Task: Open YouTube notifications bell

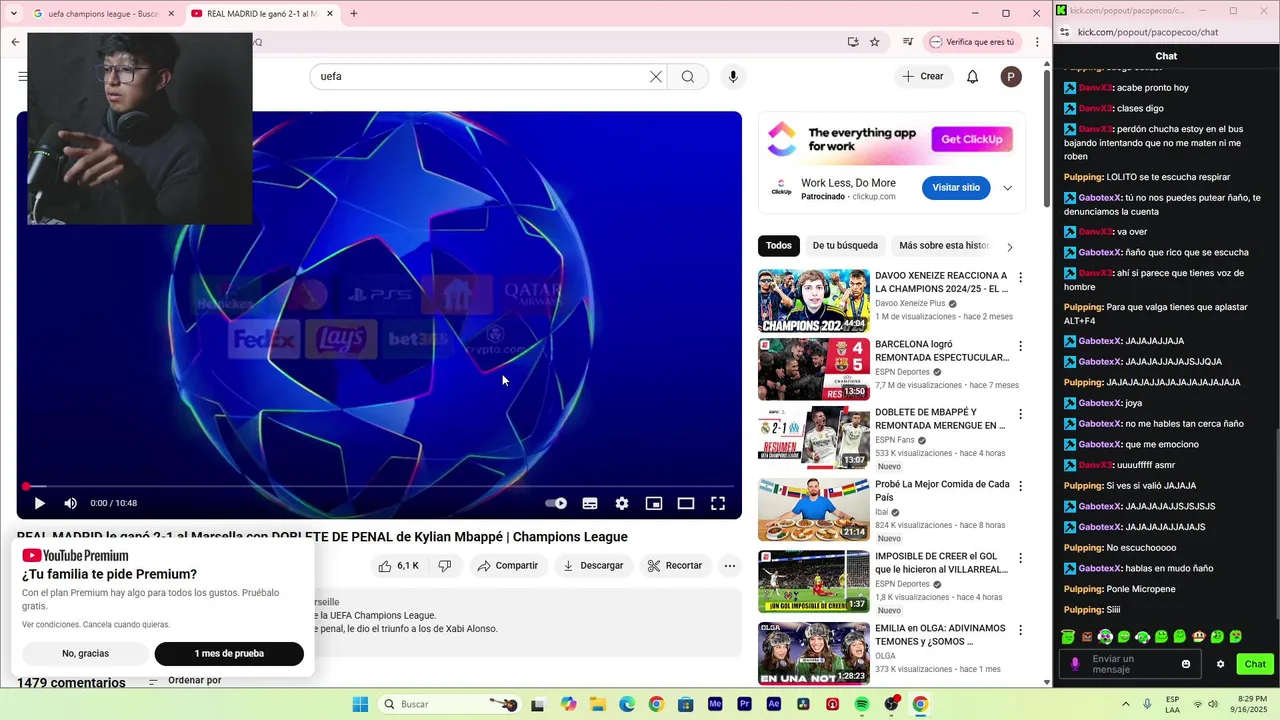Action: tap(972, 76)
